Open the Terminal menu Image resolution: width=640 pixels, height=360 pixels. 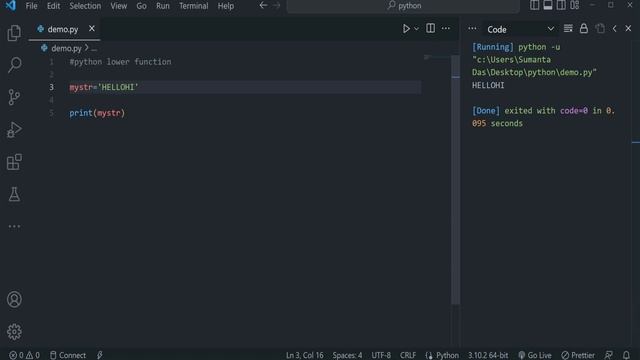pos(193,6)
